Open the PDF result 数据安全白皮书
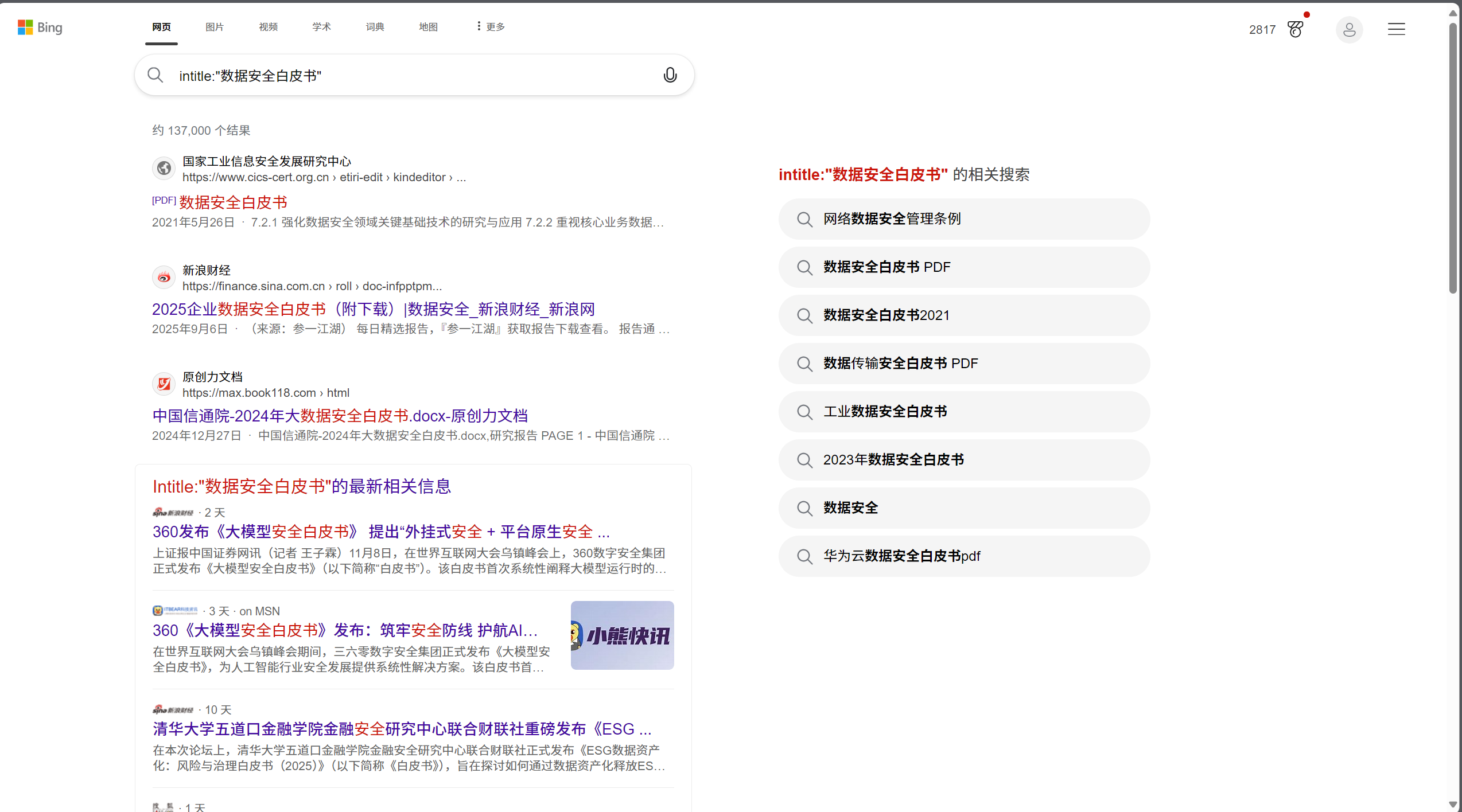Screen dimensions: 1462x812 point(232,202)
